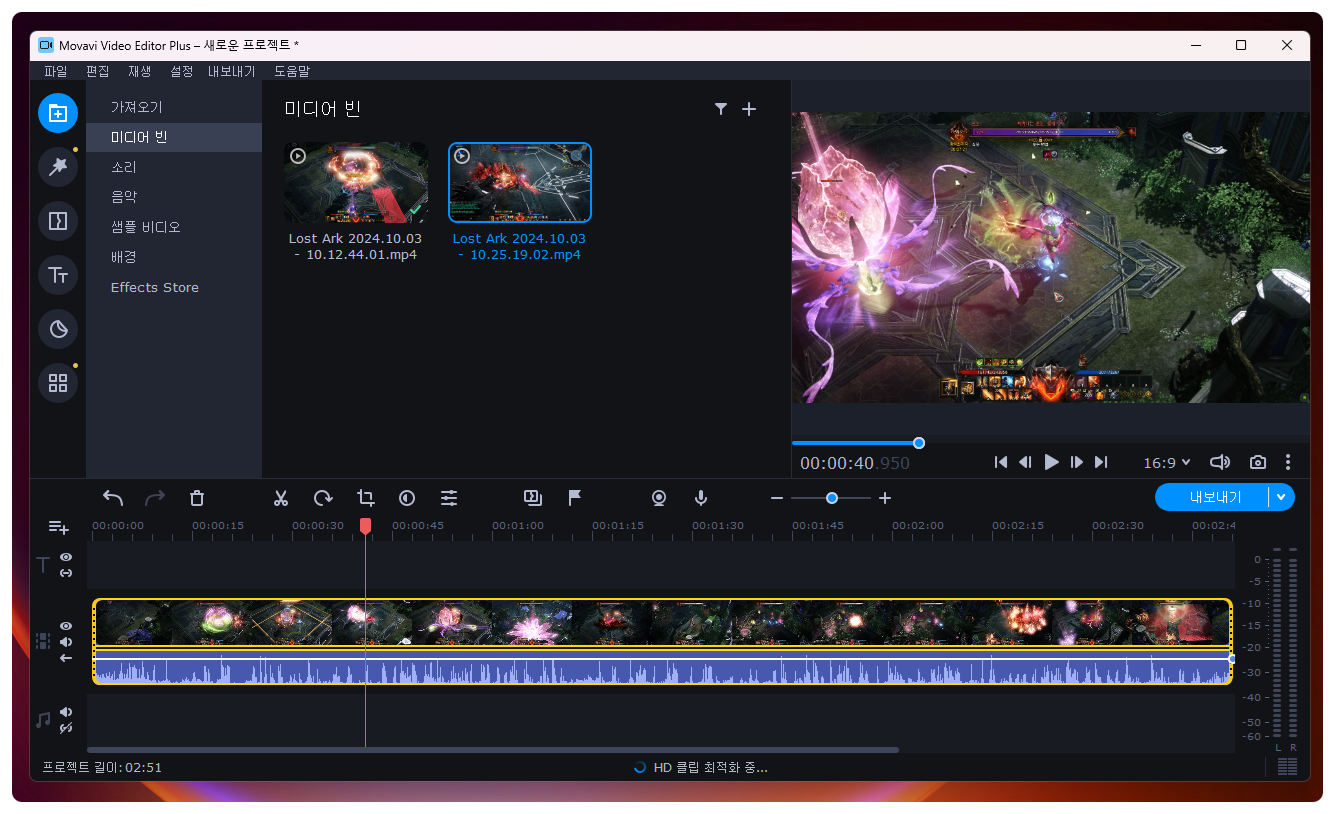Select Lost Ark 10.25.19.02.mp4 thumbnail
This screenshot has width=1335, height=814.
520,183
